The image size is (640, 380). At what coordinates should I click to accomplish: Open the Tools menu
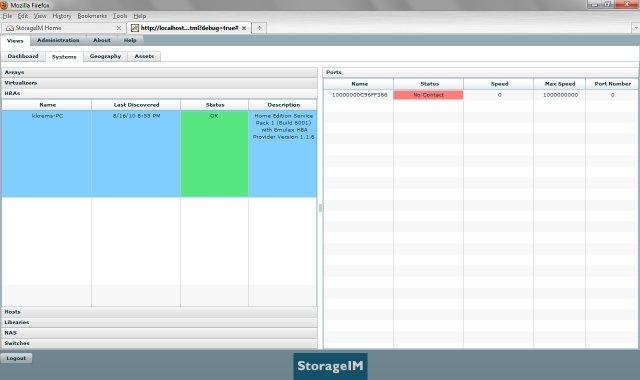click(x=120, y=16)
